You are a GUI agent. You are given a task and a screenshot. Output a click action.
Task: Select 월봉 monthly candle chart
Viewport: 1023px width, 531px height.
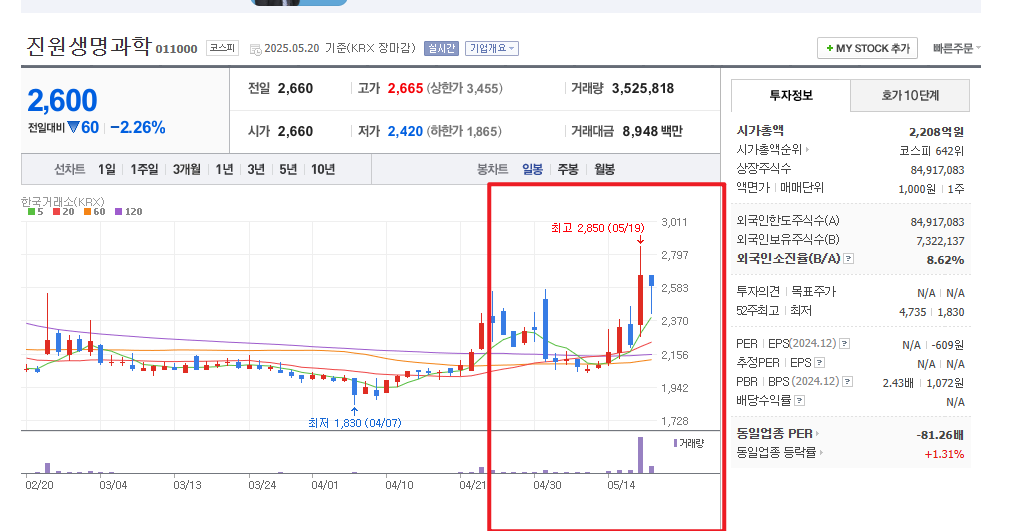[604, 170]
